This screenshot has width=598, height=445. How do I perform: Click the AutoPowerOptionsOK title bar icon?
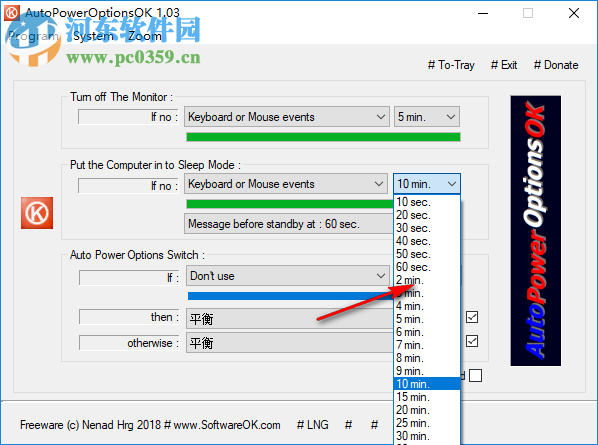[x=11, y=13]
